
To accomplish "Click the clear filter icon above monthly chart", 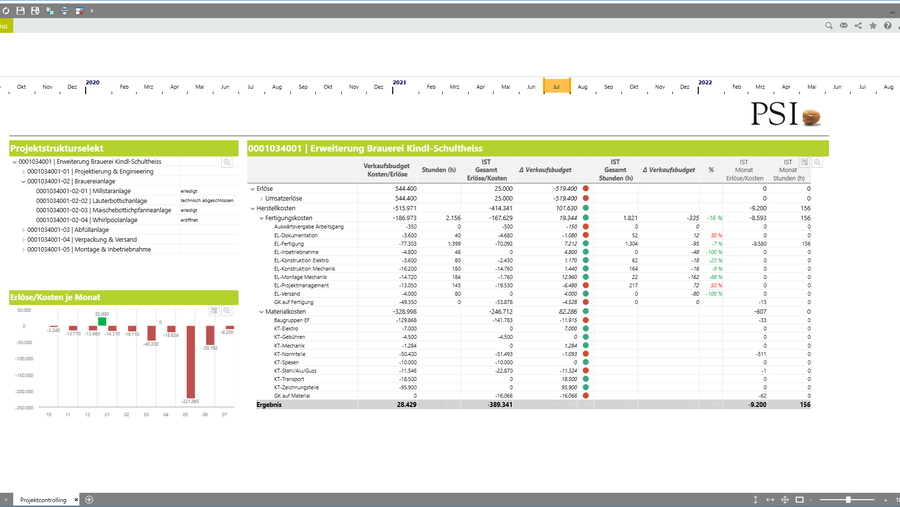I will pos(214,311).
